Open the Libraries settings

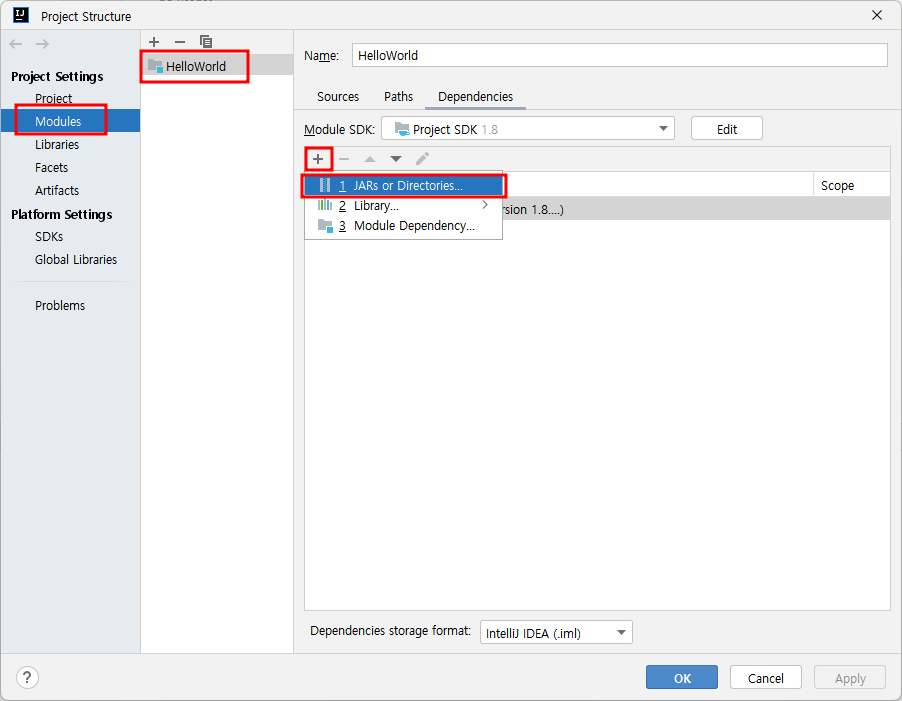57,144
